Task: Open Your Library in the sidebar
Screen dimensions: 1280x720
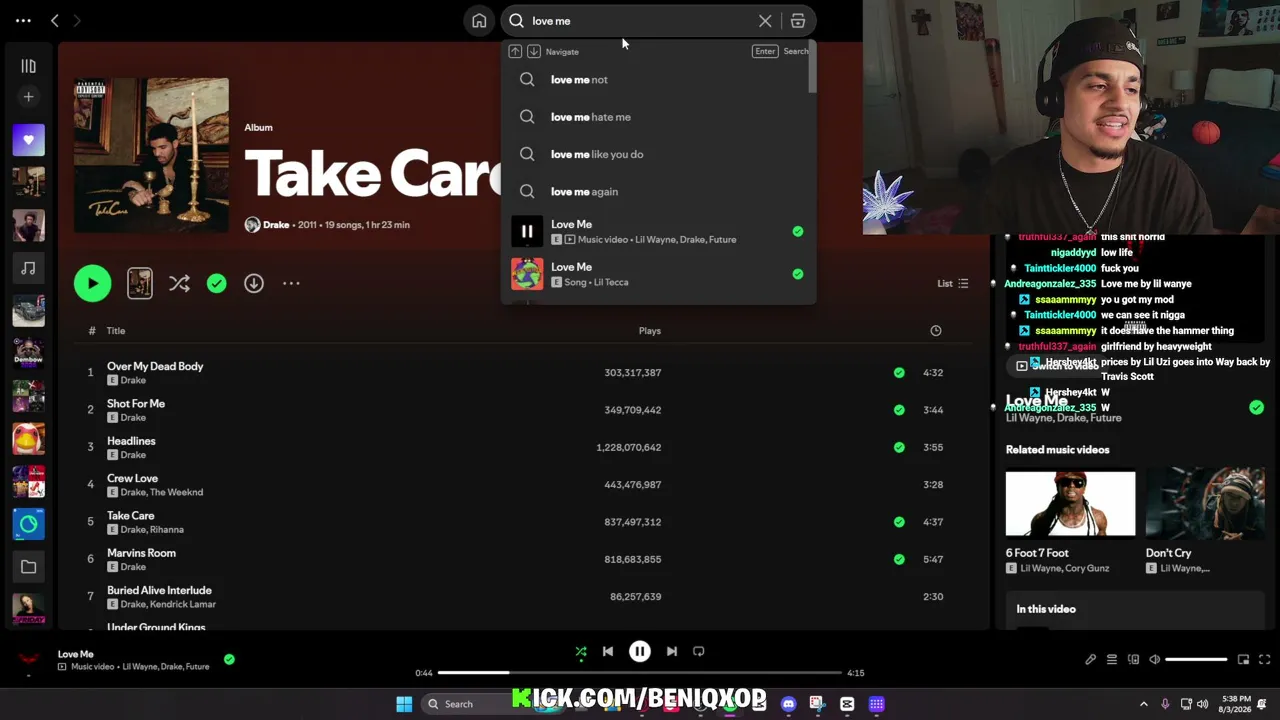Action: point(28,66)
